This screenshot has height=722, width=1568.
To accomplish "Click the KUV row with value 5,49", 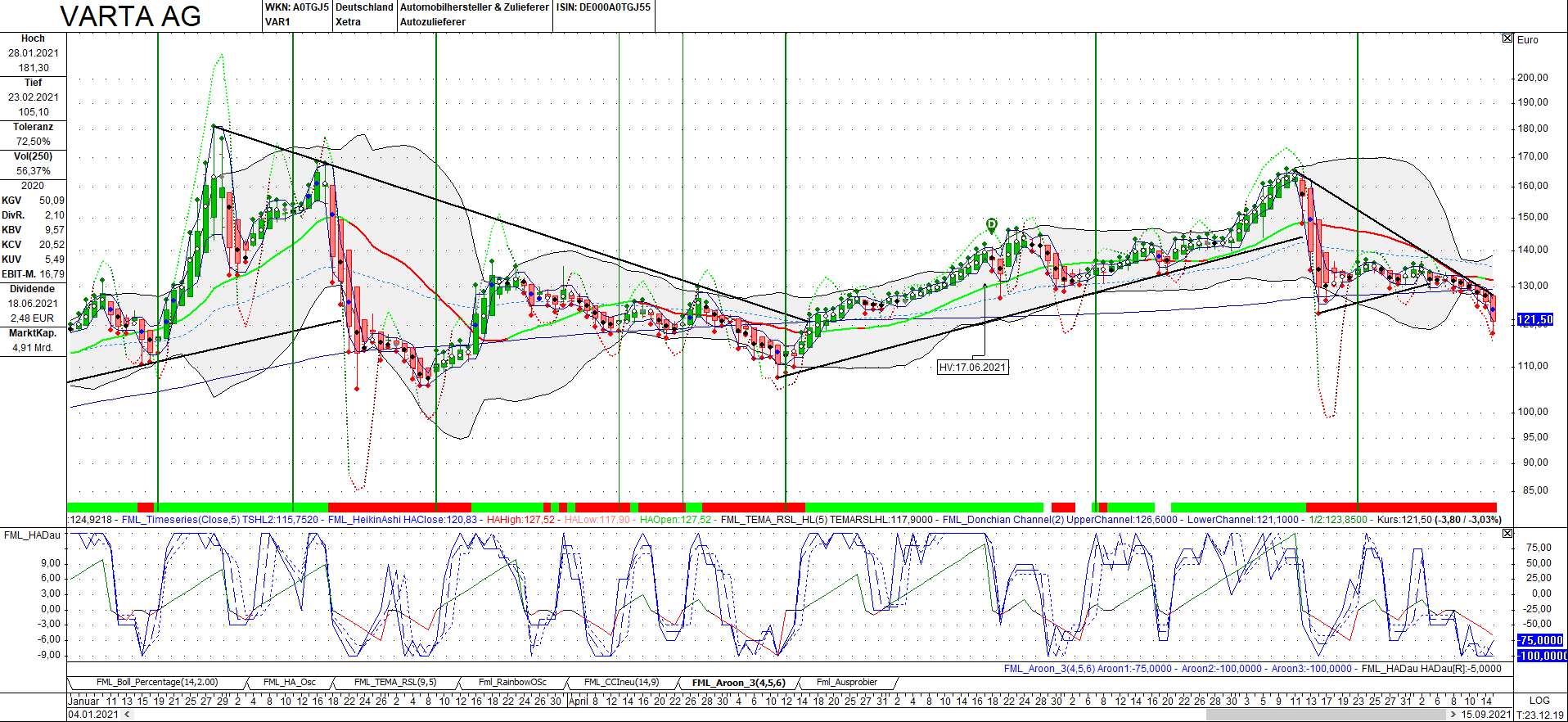I will 33,259.
